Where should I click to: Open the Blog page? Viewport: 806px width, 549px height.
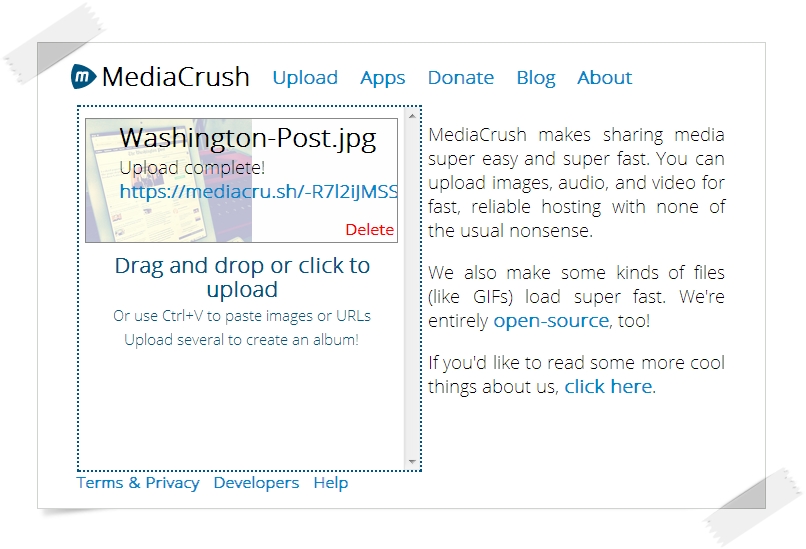pyautogui.click(x=536, y=78)
